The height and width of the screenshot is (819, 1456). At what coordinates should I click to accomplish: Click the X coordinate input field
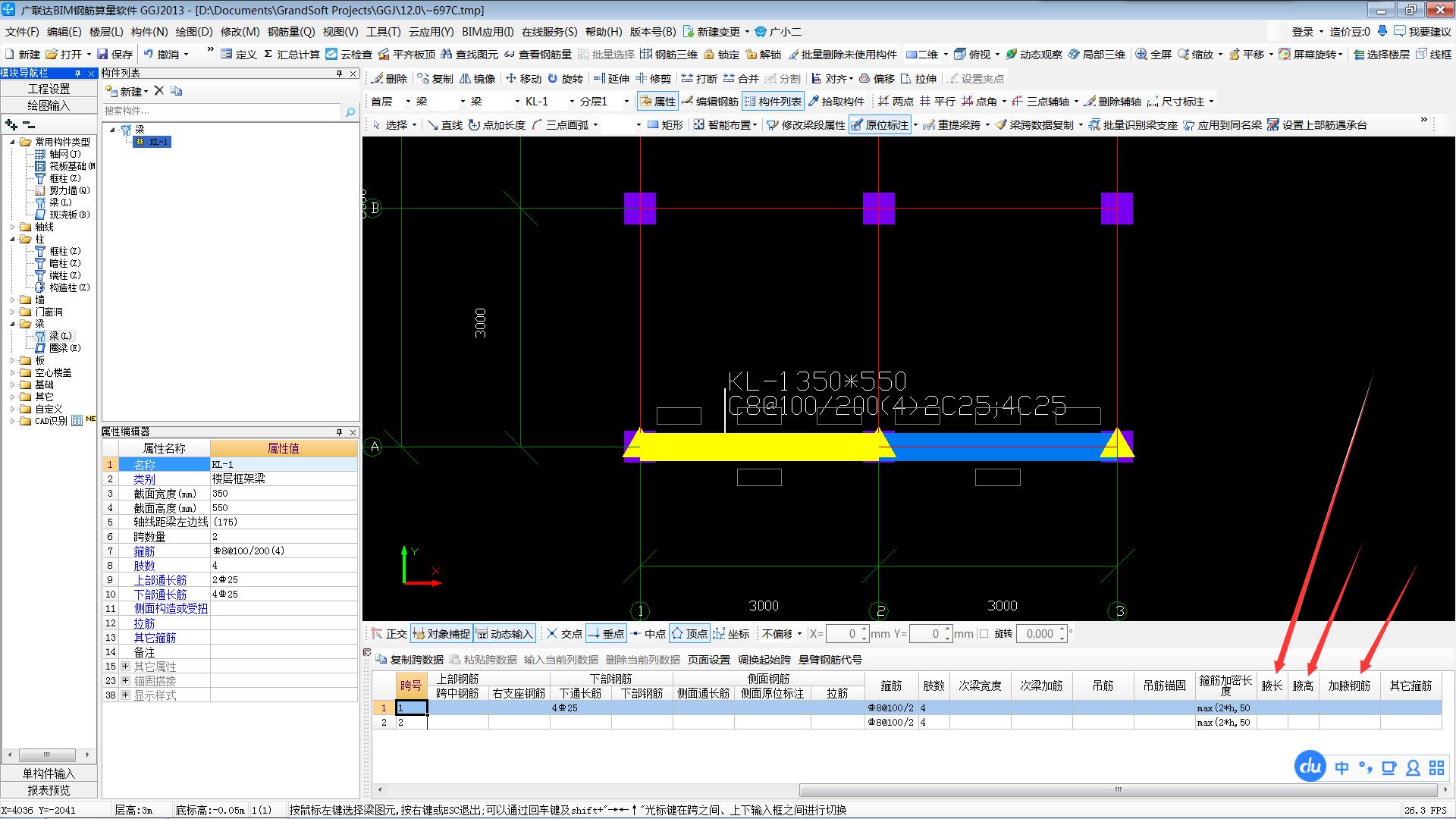coord(846,634)
